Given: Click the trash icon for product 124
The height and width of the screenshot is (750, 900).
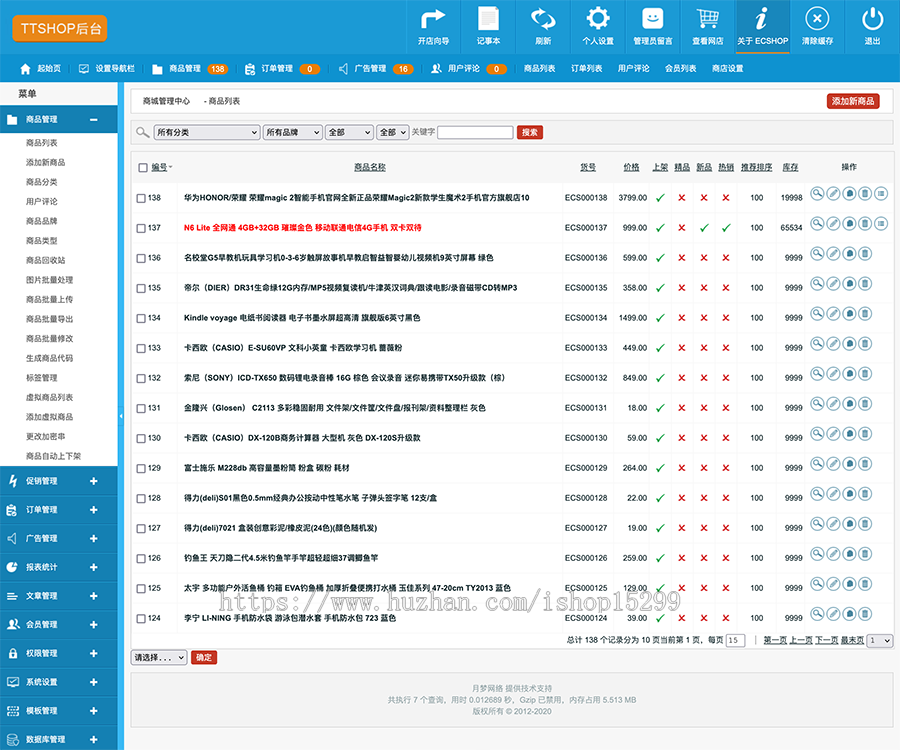Looking at the screenshot, I should [865, 614].
